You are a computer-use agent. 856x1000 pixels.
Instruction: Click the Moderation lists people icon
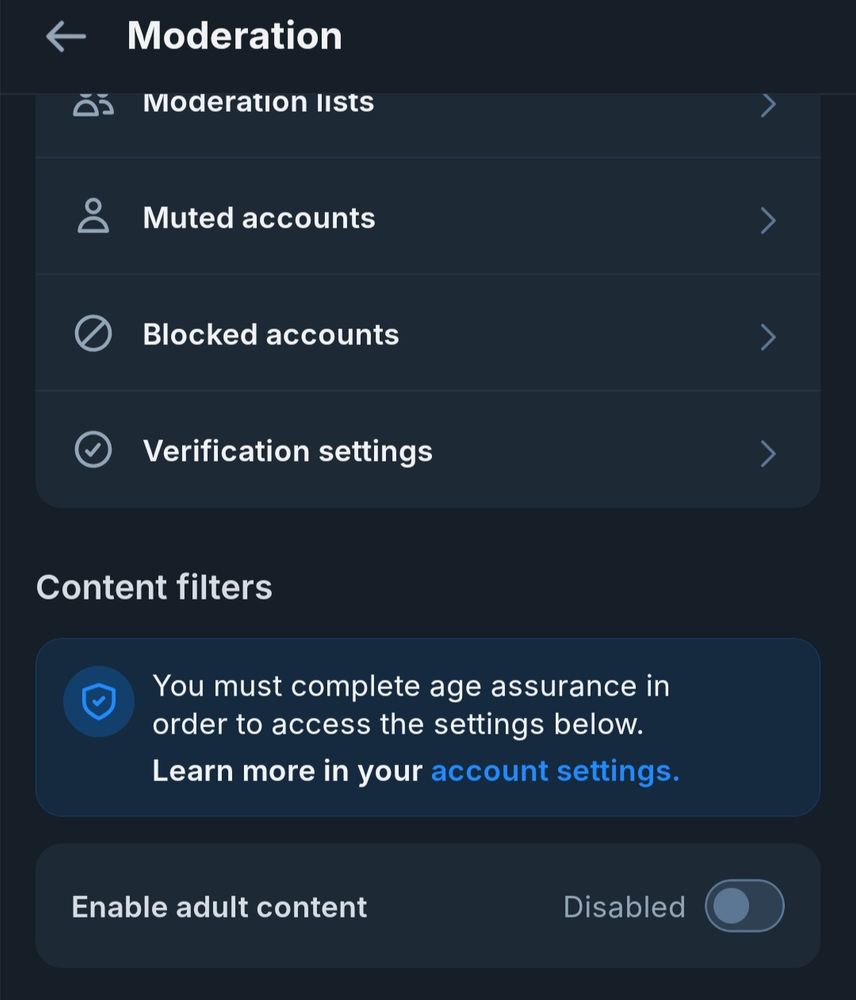93,104
